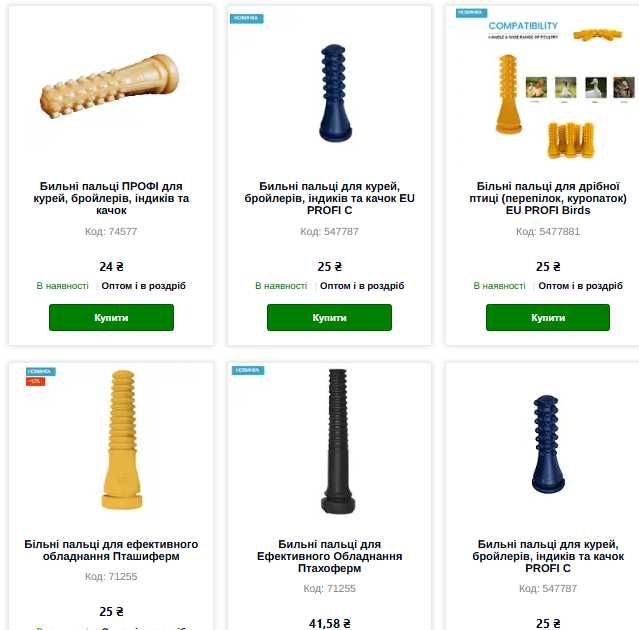Click Купити for the EU PROFI C item
The image size is (639, 630).
(x=329, y=317)
